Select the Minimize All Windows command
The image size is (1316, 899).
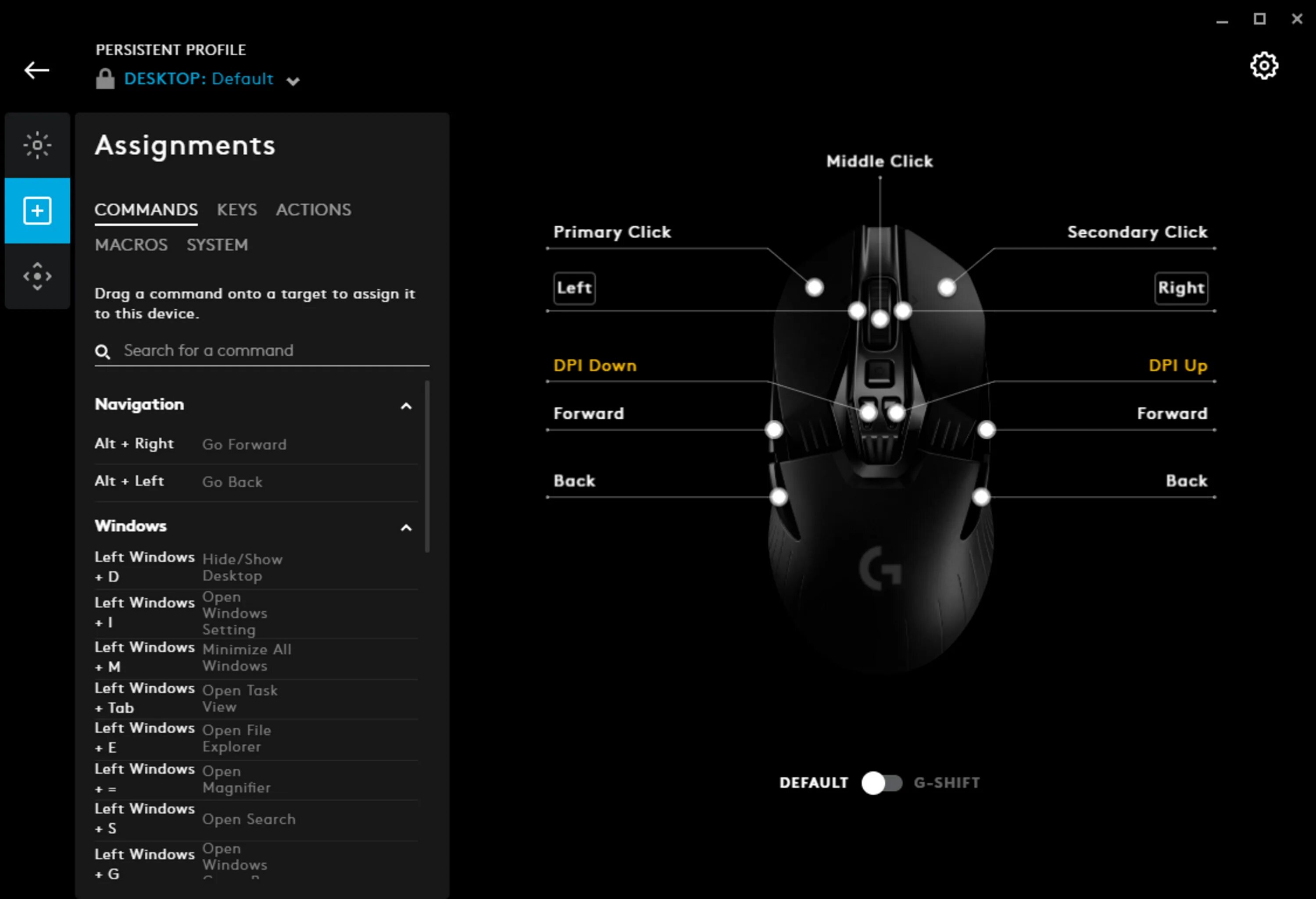tap(256, 657)
